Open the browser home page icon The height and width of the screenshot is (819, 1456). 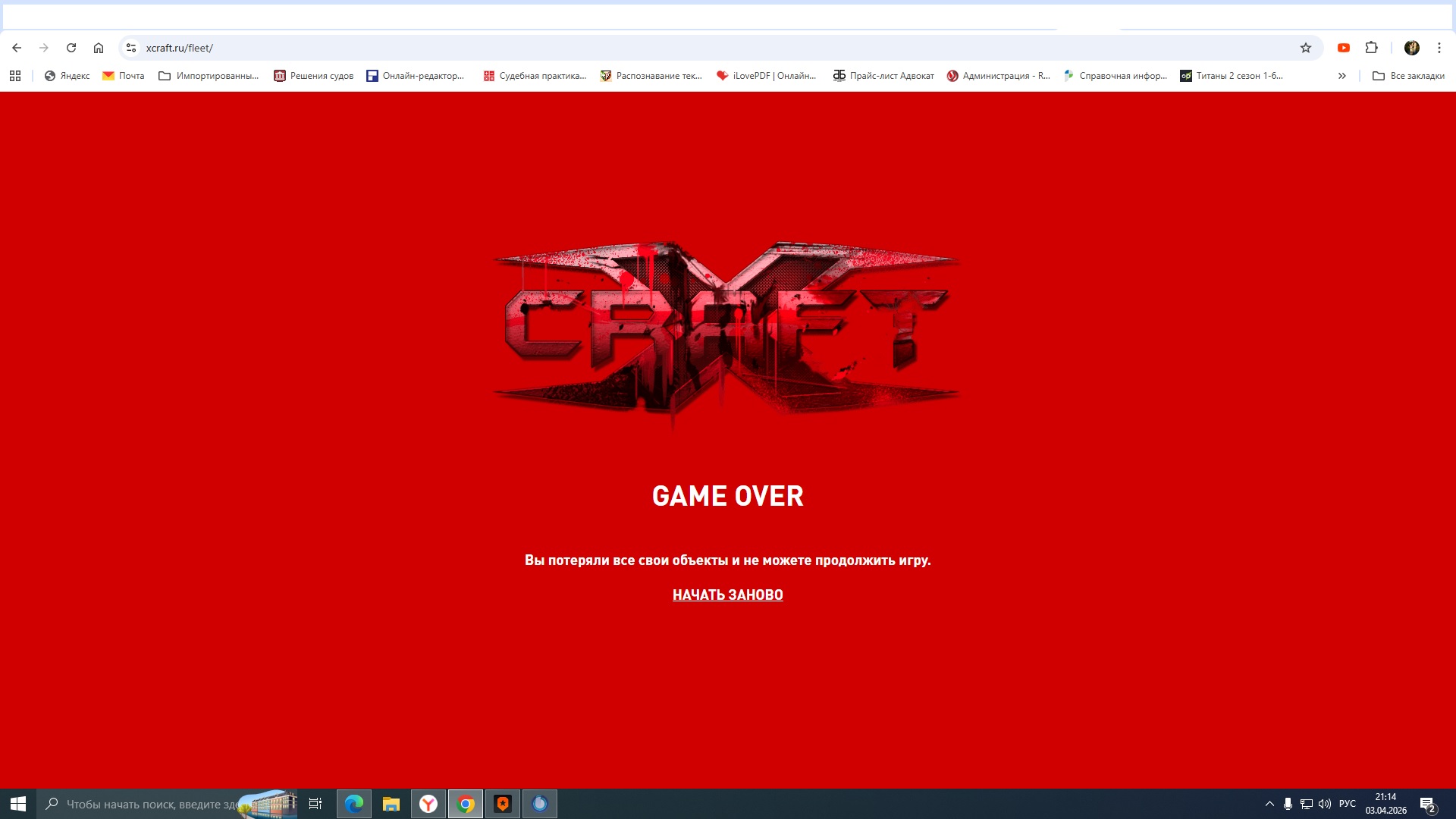pos(99,48)
